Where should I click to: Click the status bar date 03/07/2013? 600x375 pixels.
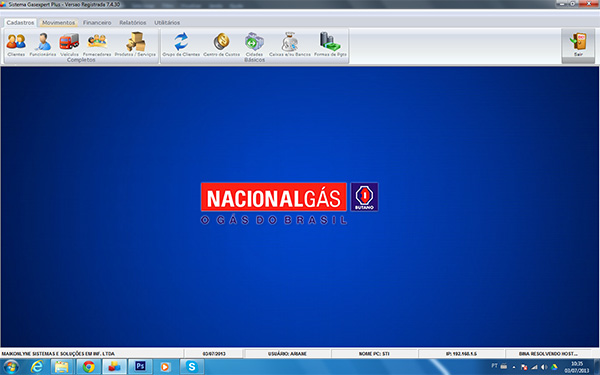point(214,354)
